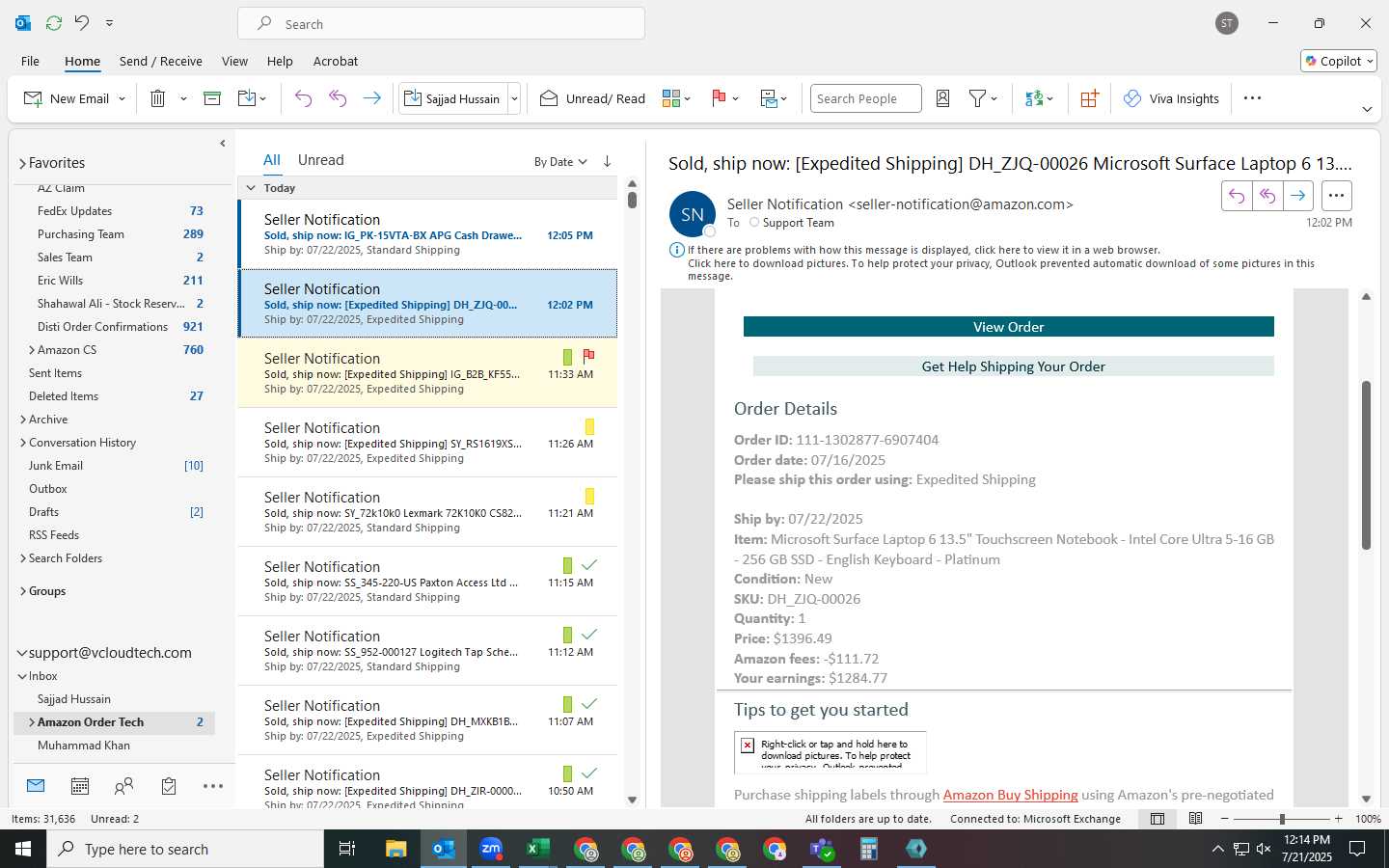Click the View Order button
Viewport: 1389px width, 868px height.
(1008, 327)
